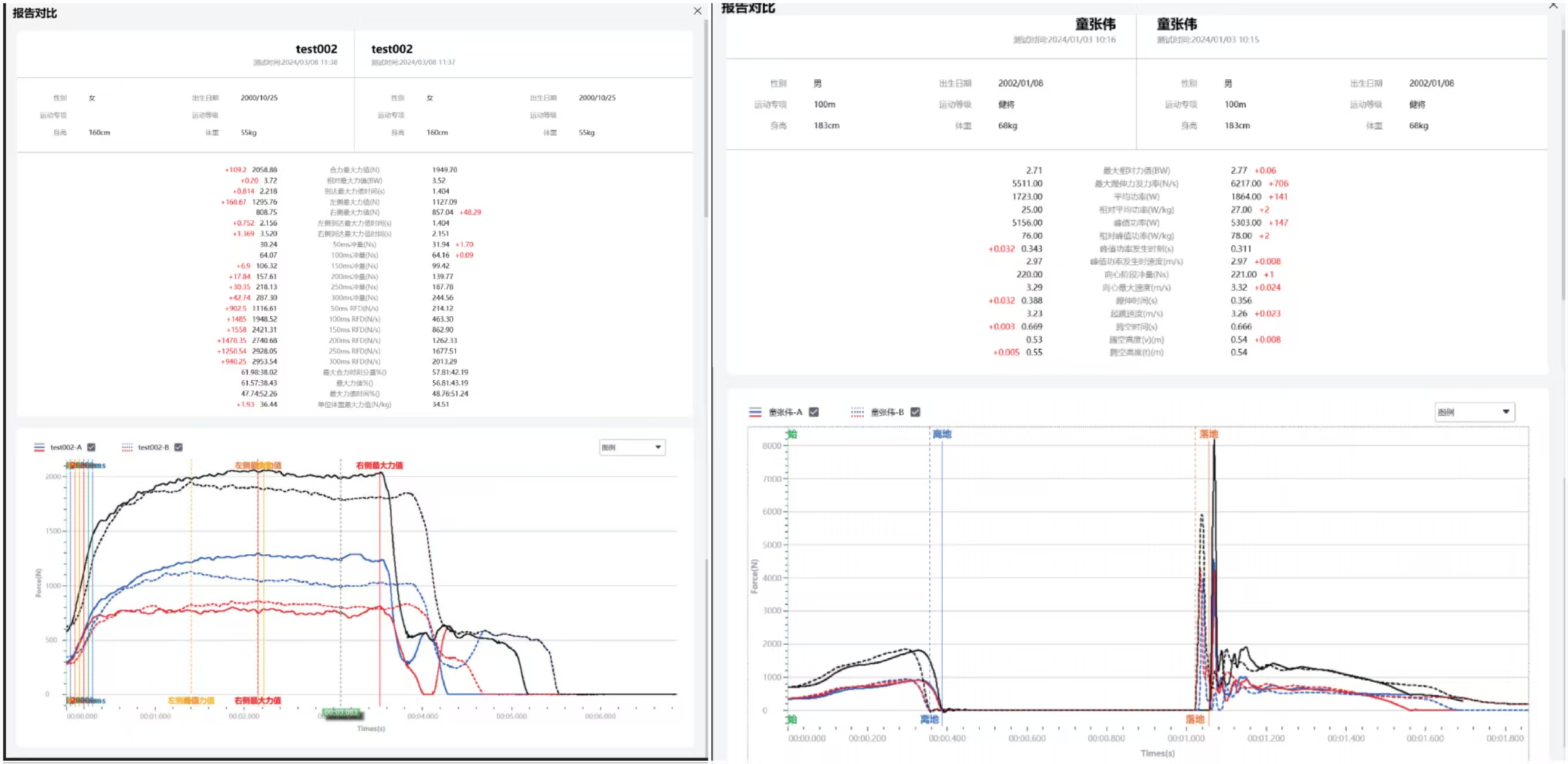Click the Times(s) axis label in 童张伟 chart
Viewport: 1568px width, 764px height.
[1158, 753]
